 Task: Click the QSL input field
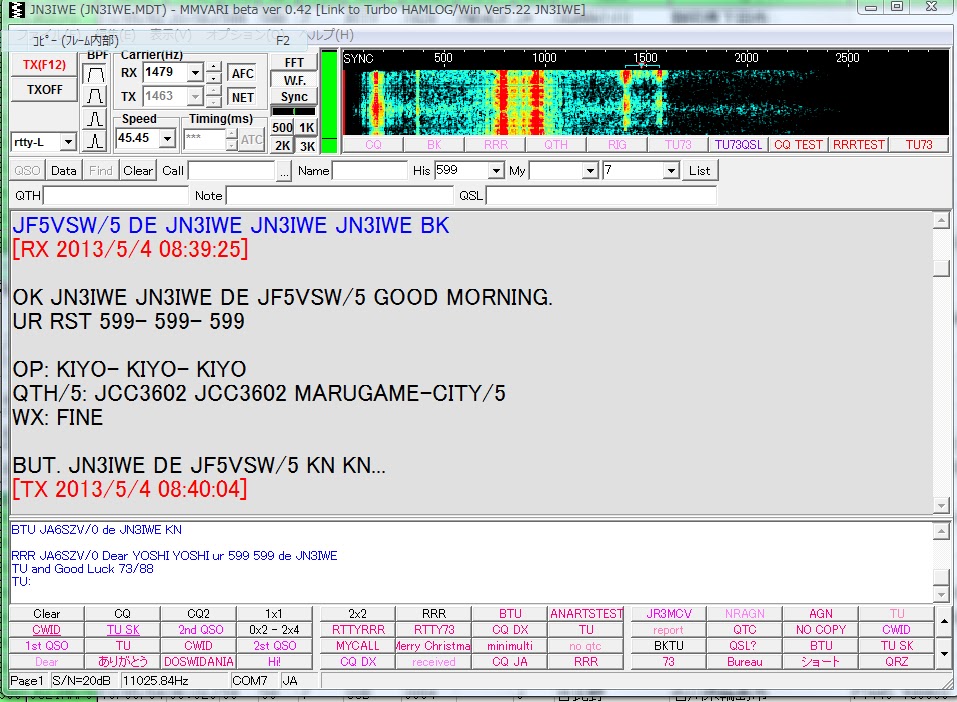coord(601,196)
